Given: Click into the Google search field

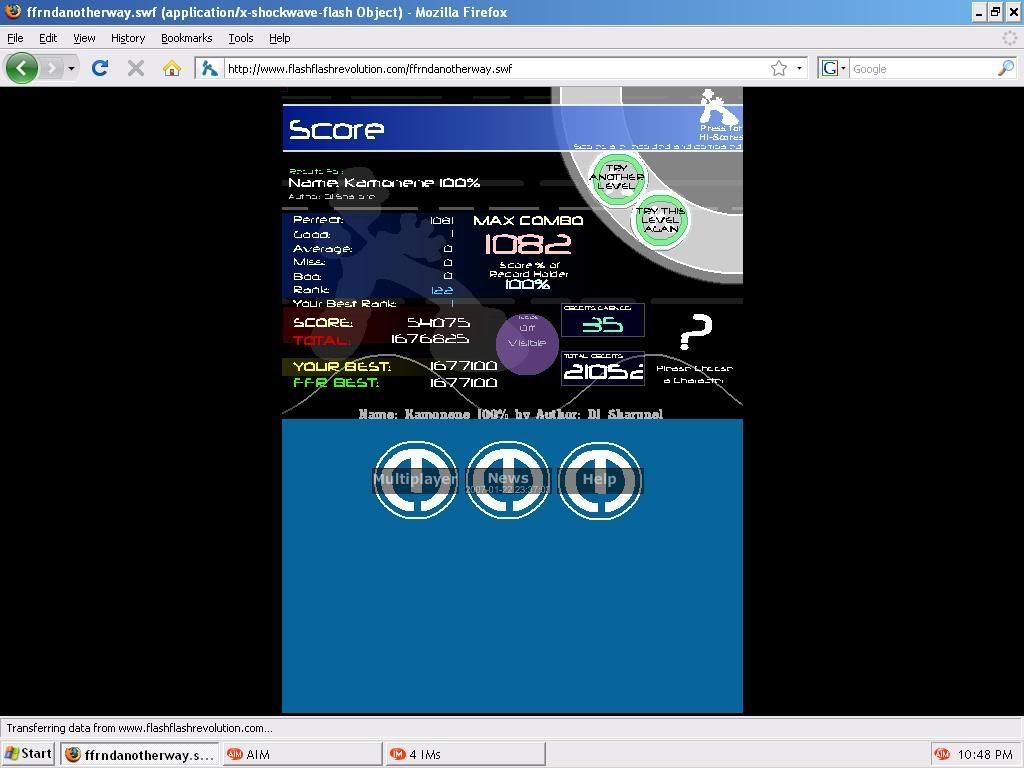Looking at the screenshot, I should 920,68.
